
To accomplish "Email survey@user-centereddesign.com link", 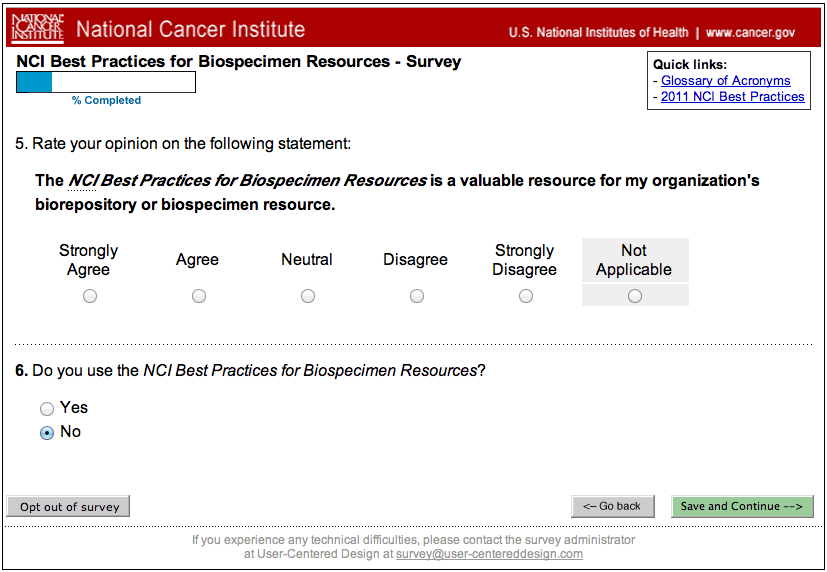I will click(x=489, y=554).
